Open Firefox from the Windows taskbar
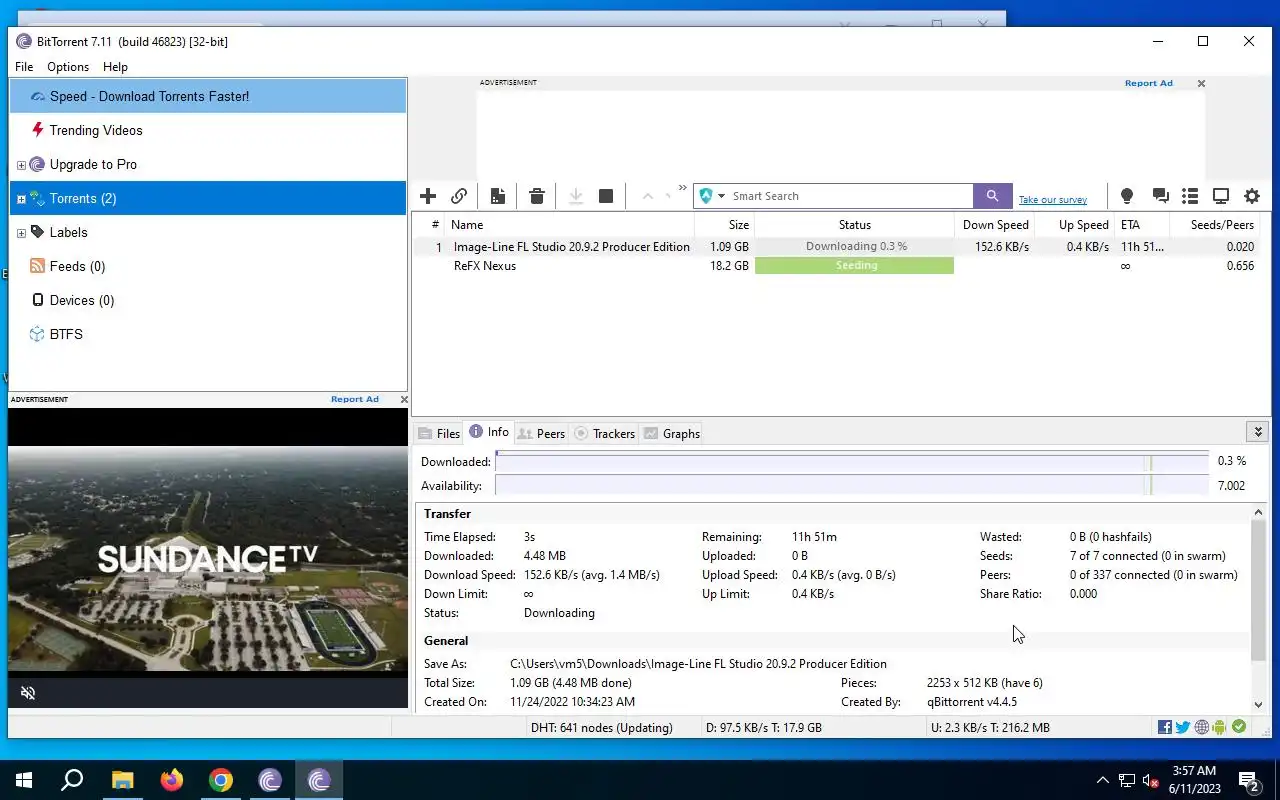The width and height of the screenshot is (1280, 800). coord(172,780)
